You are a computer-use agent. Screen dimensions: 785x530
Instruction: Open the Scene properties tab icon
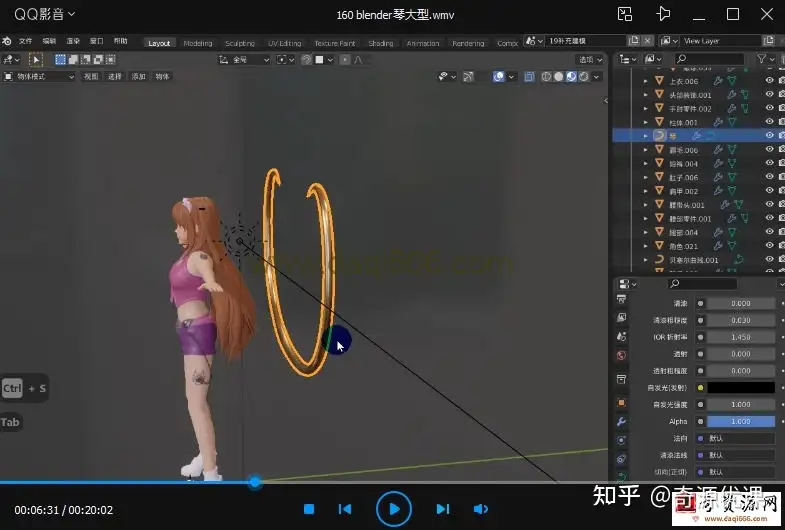click(621, 336)
